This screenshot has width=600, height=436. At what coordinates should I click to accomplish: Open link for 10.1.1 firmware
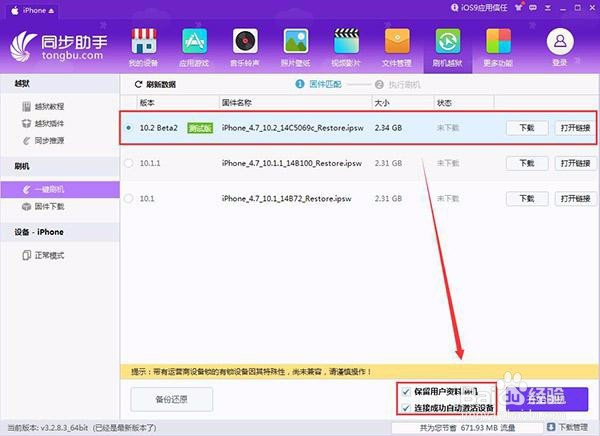point(575,163)
